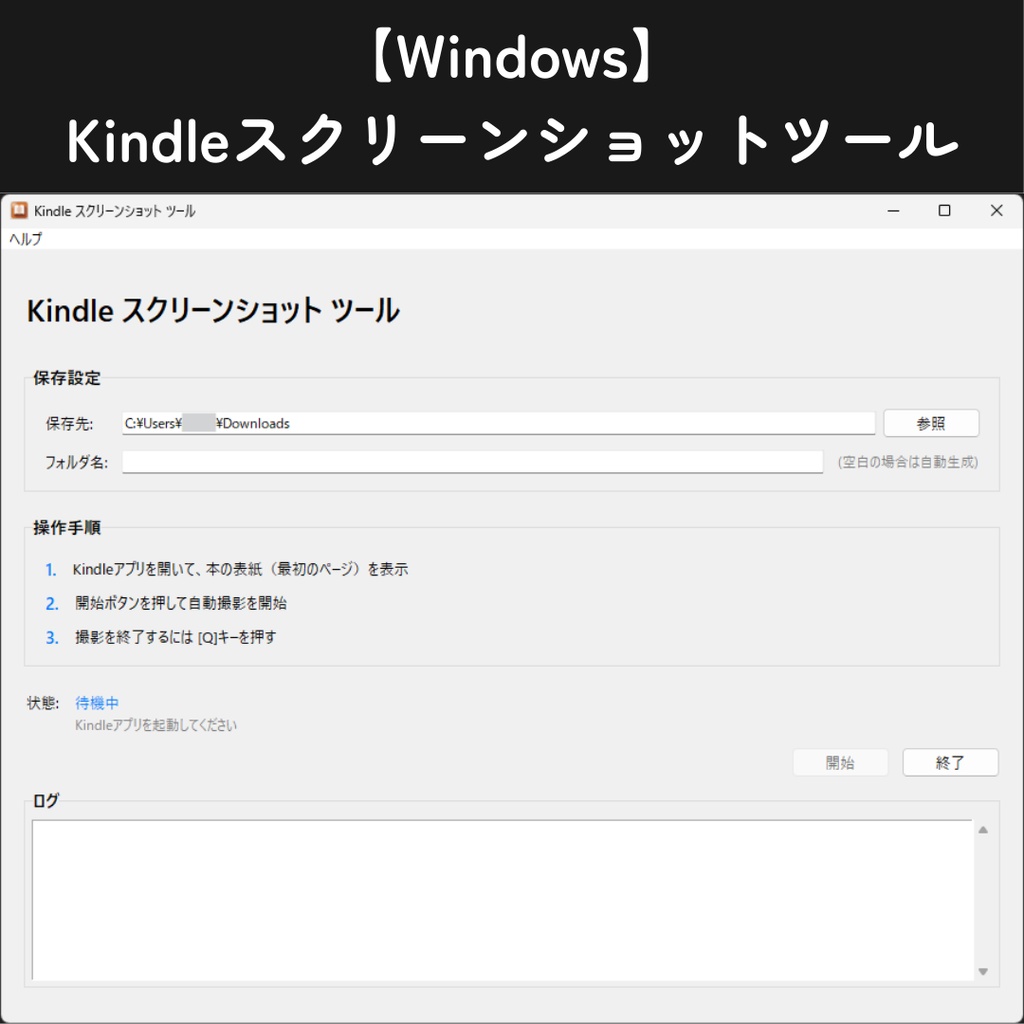Click the hint '(空白の場合は自動生成)'
Screen dimensions: 1024x1024
pos(908,462)
